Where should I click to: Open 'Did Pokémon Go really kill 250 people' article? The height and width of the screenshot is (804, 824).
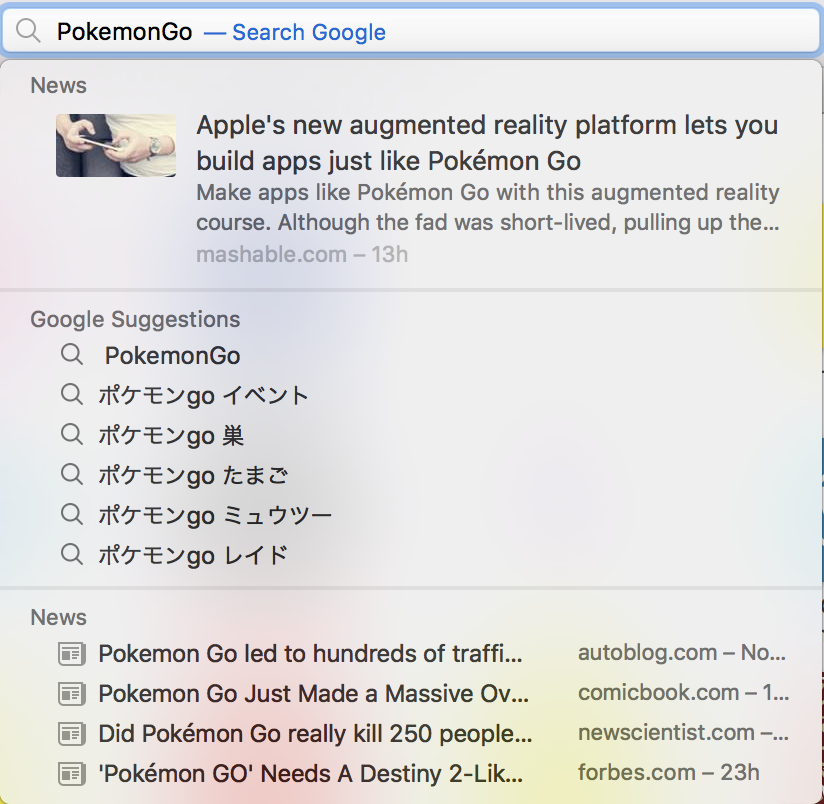[315, 734]
